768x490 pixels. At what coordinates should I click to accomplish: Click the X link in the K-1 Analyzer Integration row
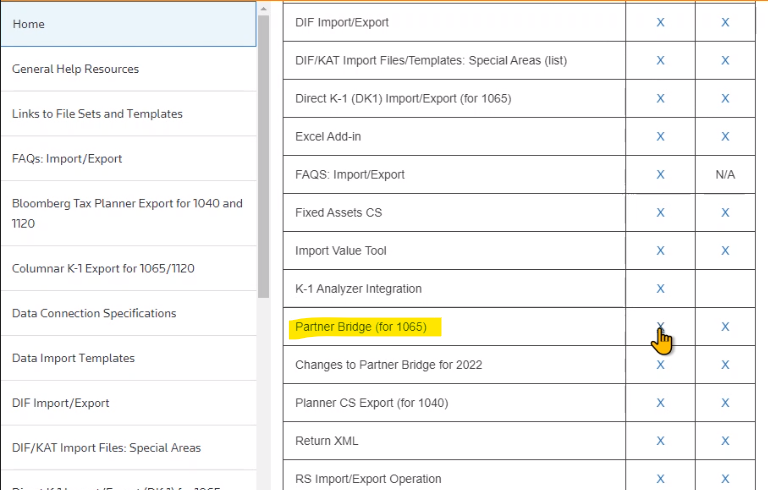coord(660,289)
